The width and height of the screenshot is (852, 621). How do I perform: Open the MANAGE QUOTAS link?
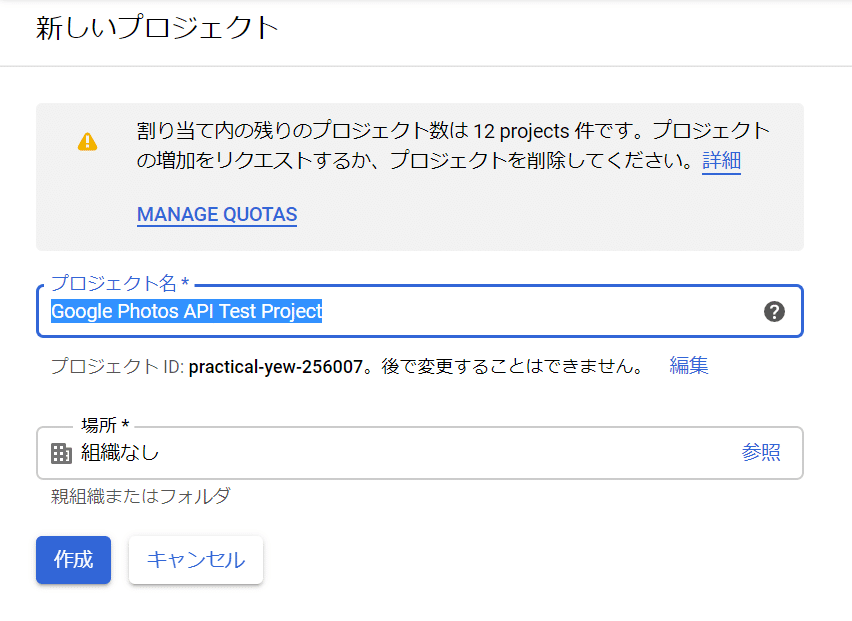[x=217, y=214]
